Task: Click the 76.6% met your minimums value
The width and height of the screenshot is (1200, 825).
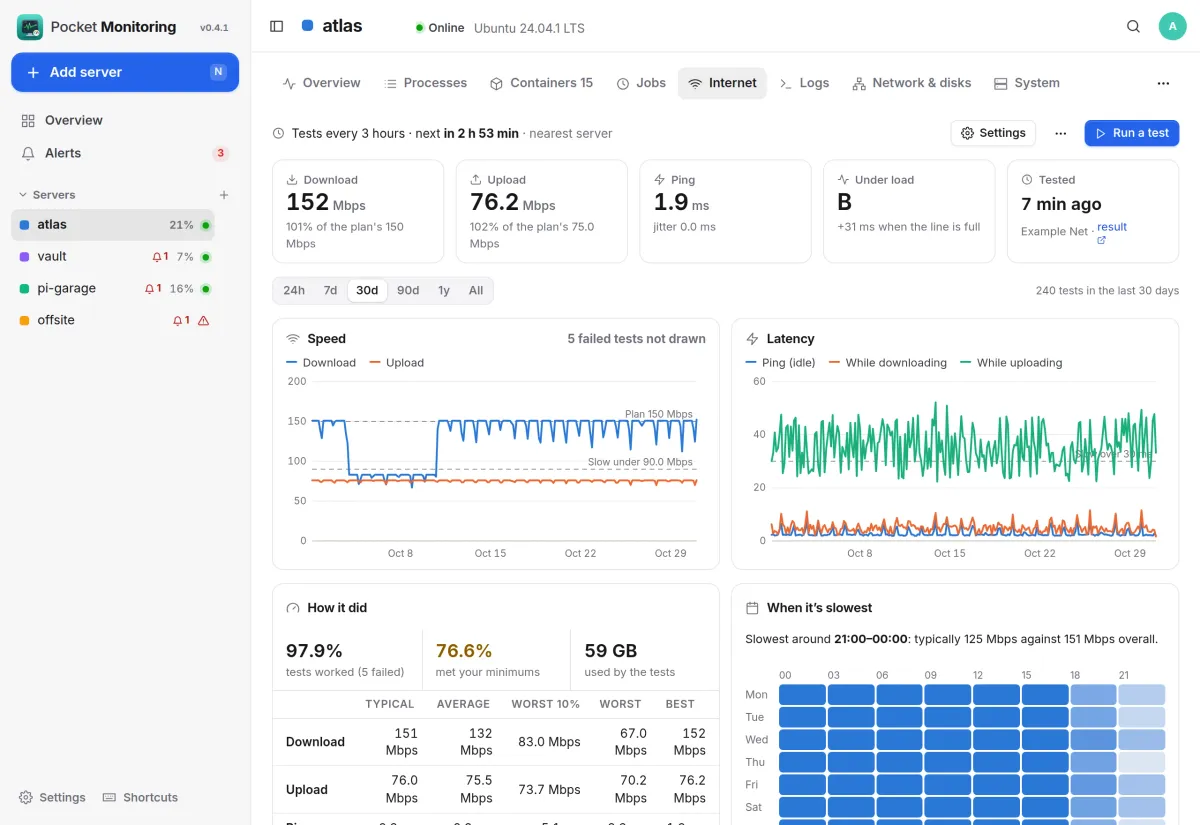Action: (464, 651)
